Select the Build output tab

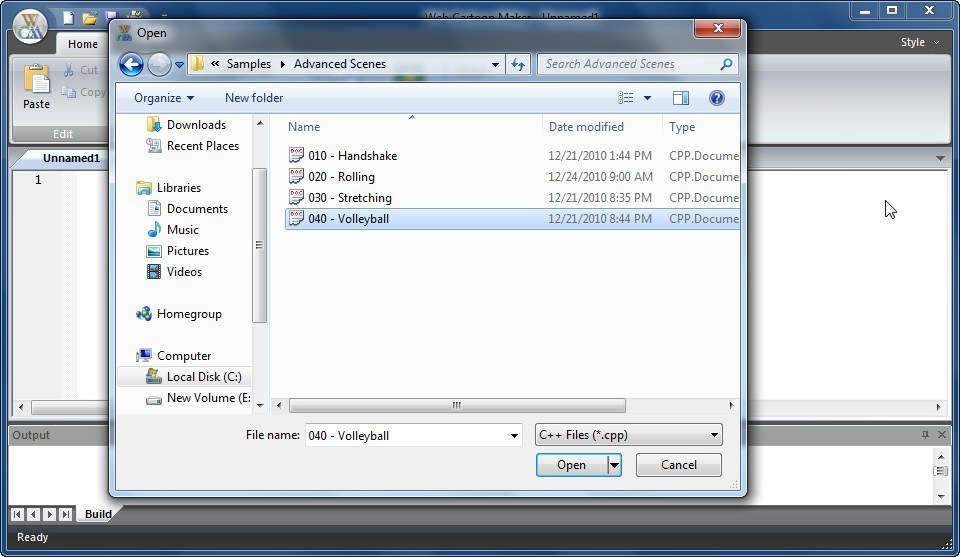pyautogui.click(x=98, y=514)
